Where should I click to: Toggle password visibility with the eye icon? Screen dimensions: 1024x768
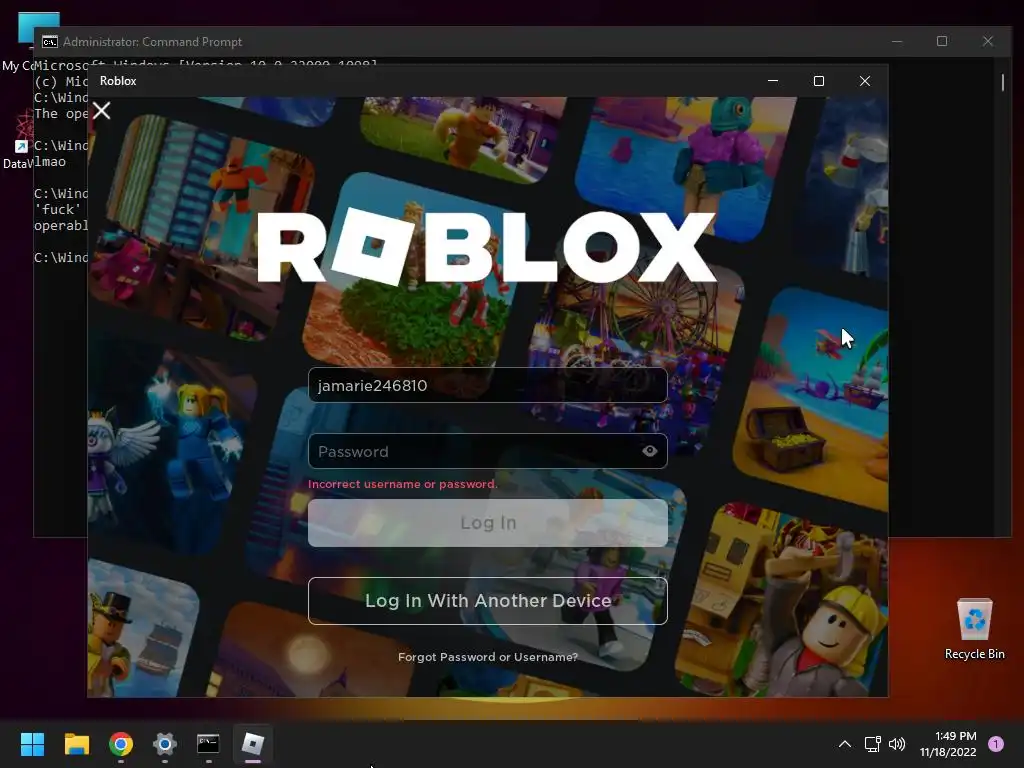pos(649,451)
